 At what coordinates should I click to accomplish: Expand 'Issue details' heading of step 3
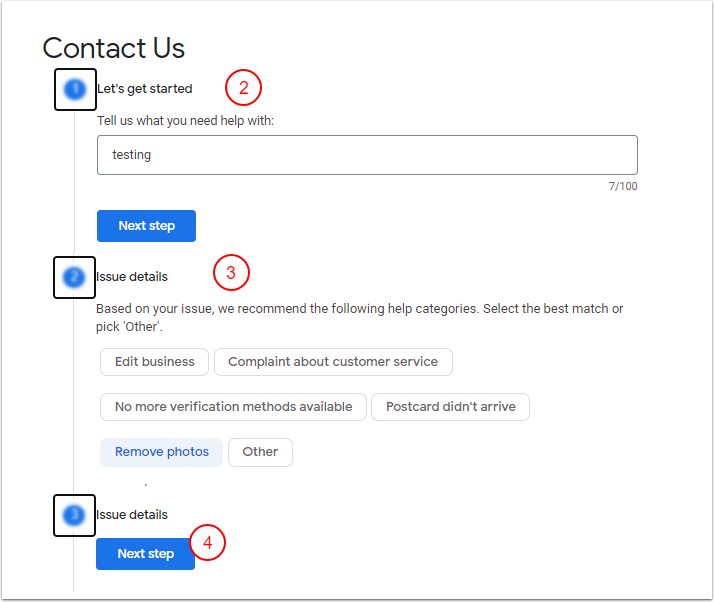pyautogui.click(x=132, y=515)
